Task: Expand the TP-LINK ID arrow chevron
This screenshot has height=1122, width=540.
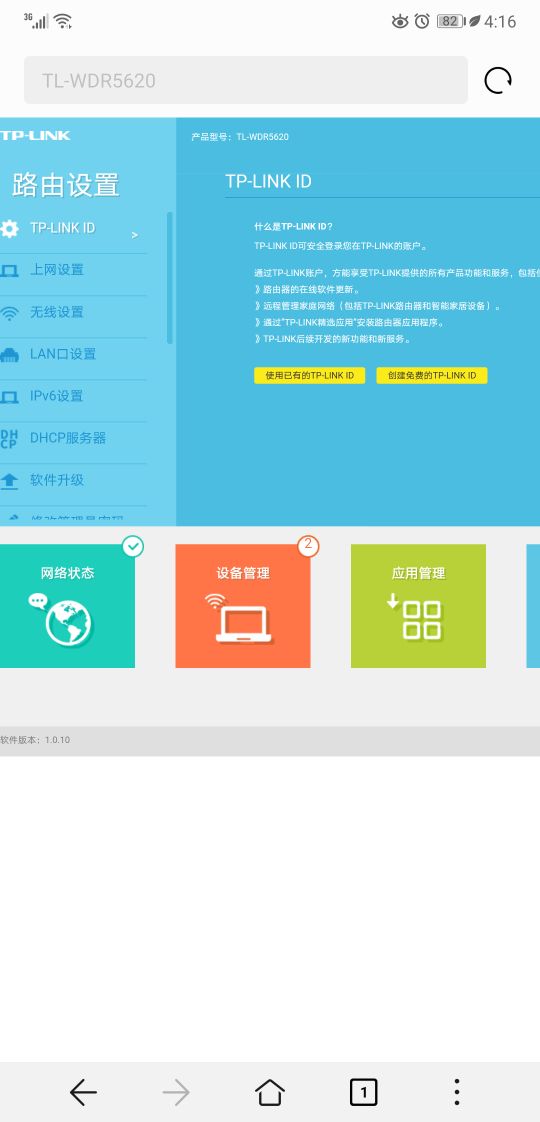Action: pos(134,235)
